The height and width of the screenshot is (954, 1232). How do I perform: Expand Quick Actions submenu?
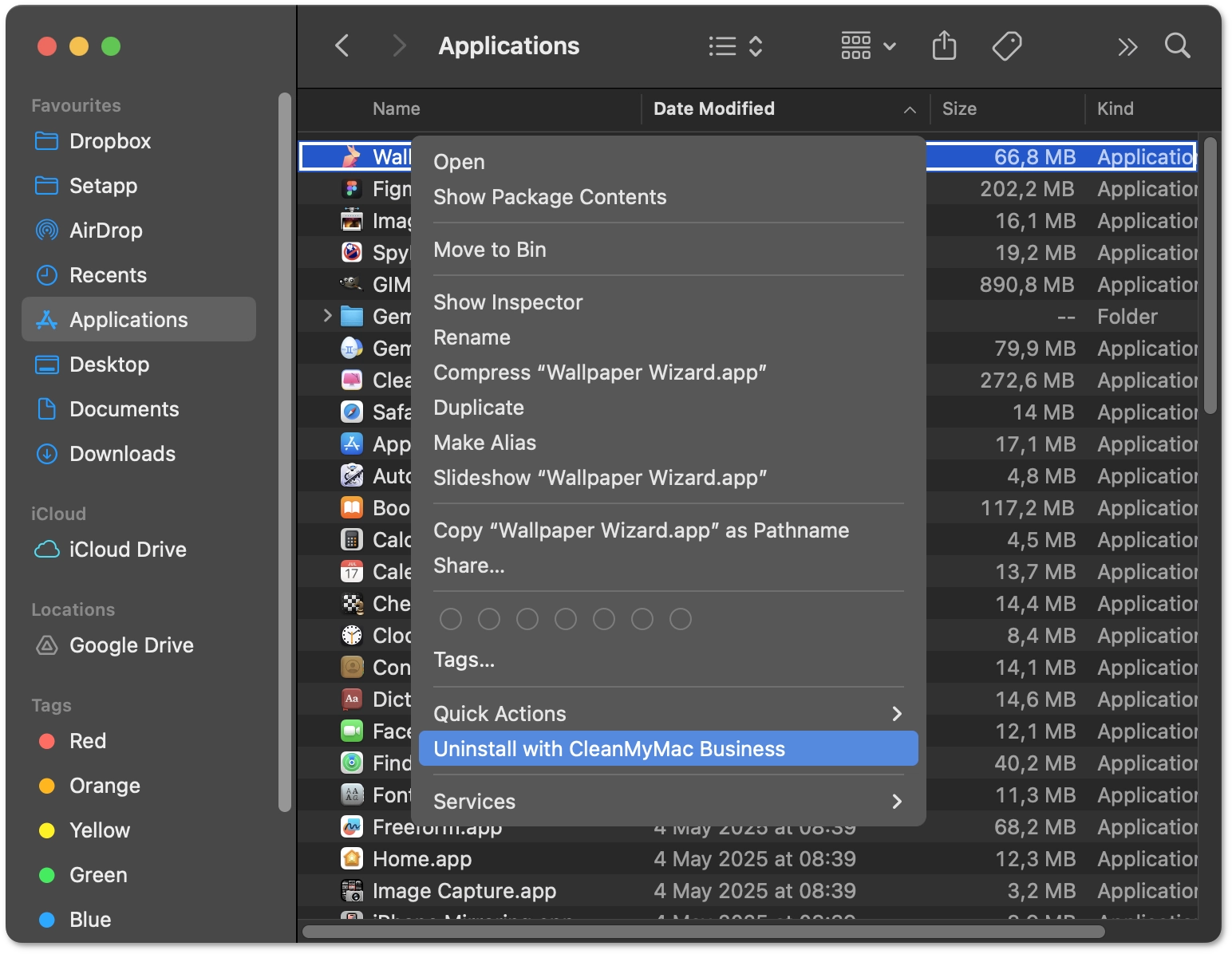pyautogui.click(x=668, y=714)
